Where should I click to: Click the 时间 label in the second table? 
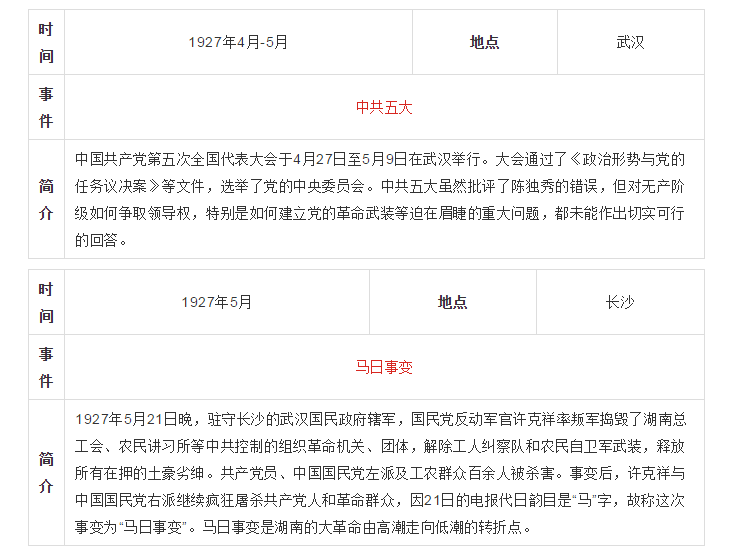(46, 302)
